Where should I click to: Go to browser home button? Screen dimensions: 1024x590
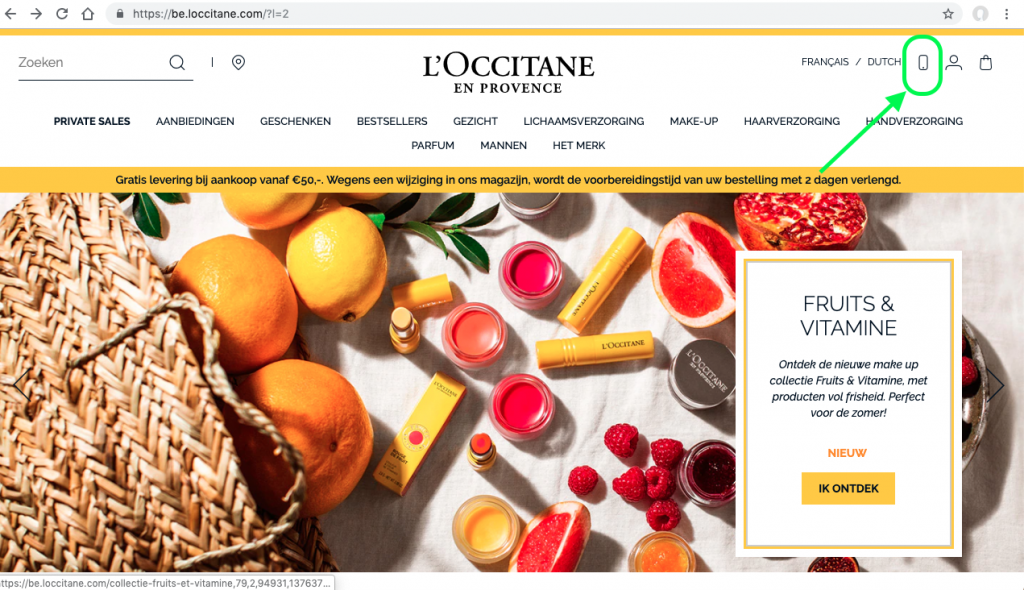(88, 14)
